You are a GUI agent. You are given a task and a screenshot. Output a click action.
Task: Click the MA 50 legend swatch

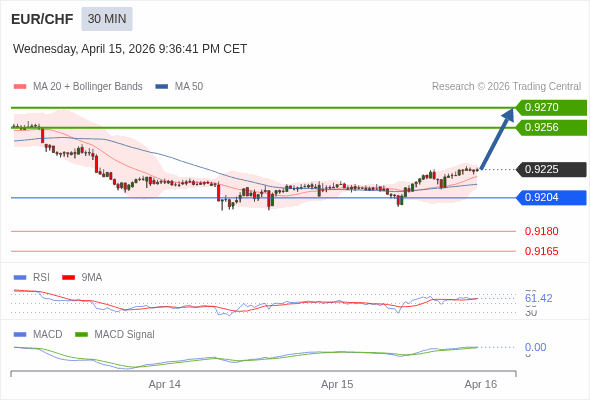(x=162, y=87)
